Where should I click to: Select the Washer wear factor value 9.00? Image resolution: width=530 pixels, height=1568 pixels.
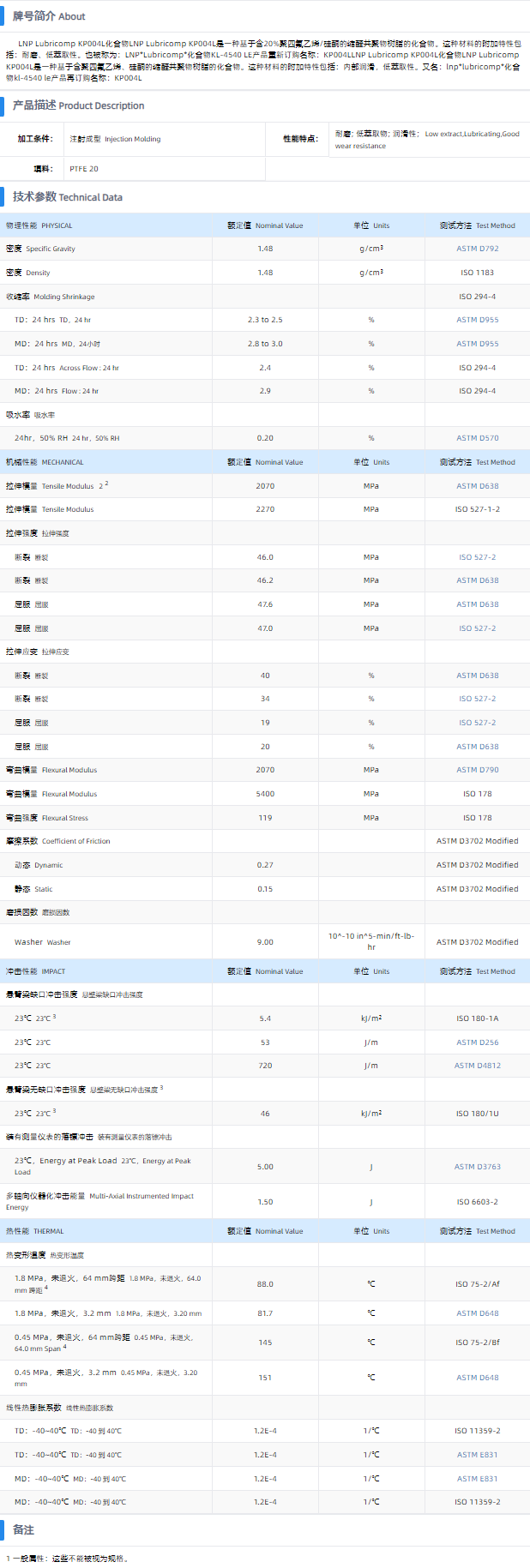[x=265, y=942]
